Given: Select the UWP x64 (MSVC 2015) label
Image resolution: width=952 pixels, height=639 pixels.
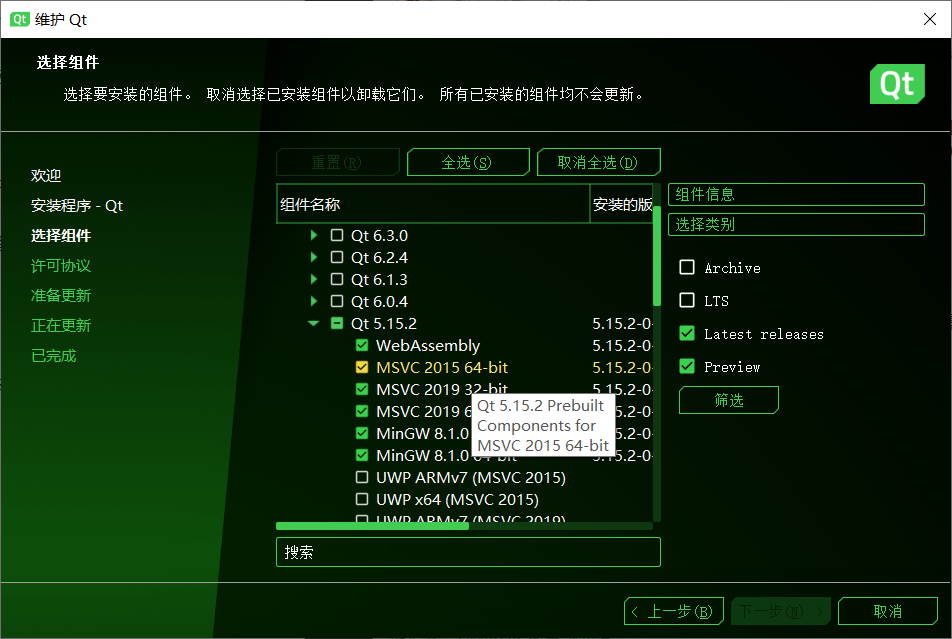Looking at the screenshot, I should (x=457, y=499).
